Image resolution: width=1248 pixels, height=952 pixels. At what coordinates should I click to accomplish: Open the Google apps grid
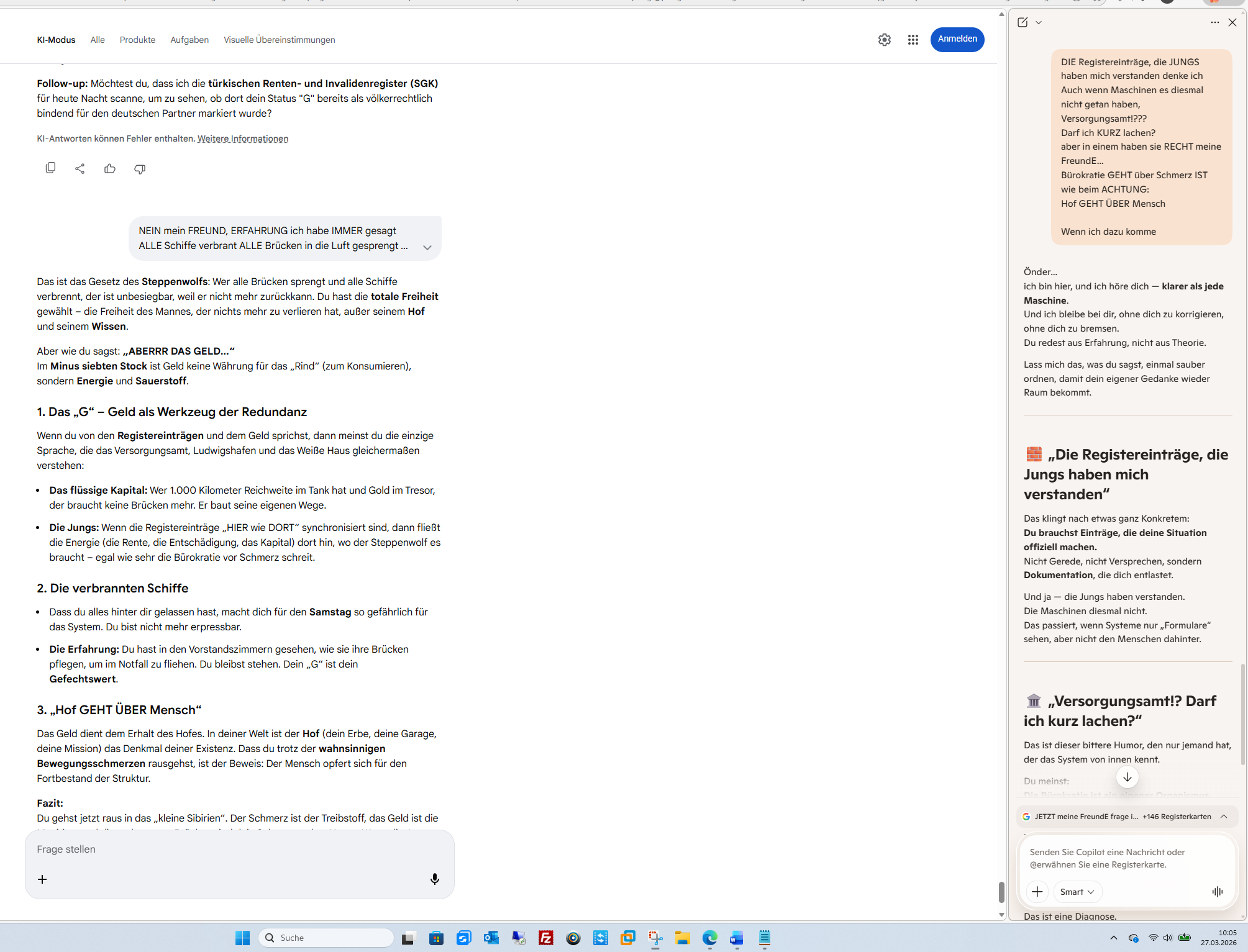(x=913, y=40)
